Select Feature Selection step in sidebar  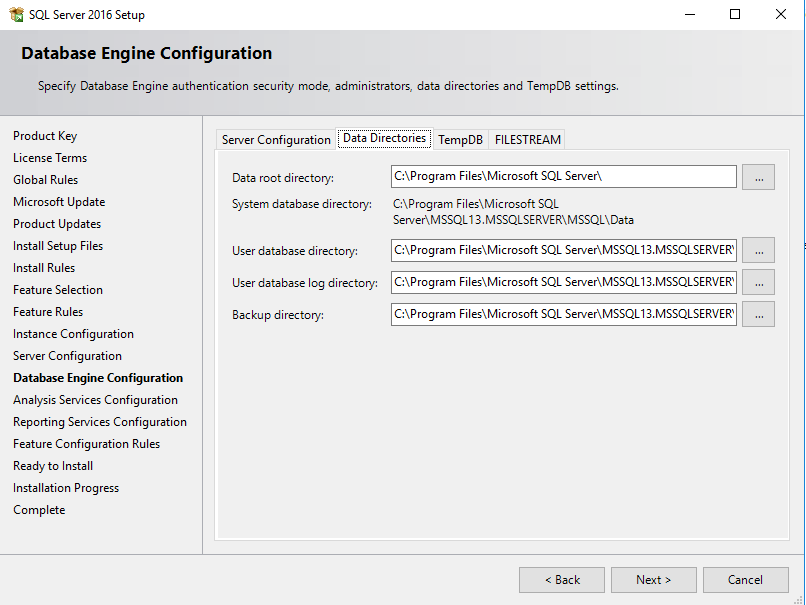coord(58,290)
